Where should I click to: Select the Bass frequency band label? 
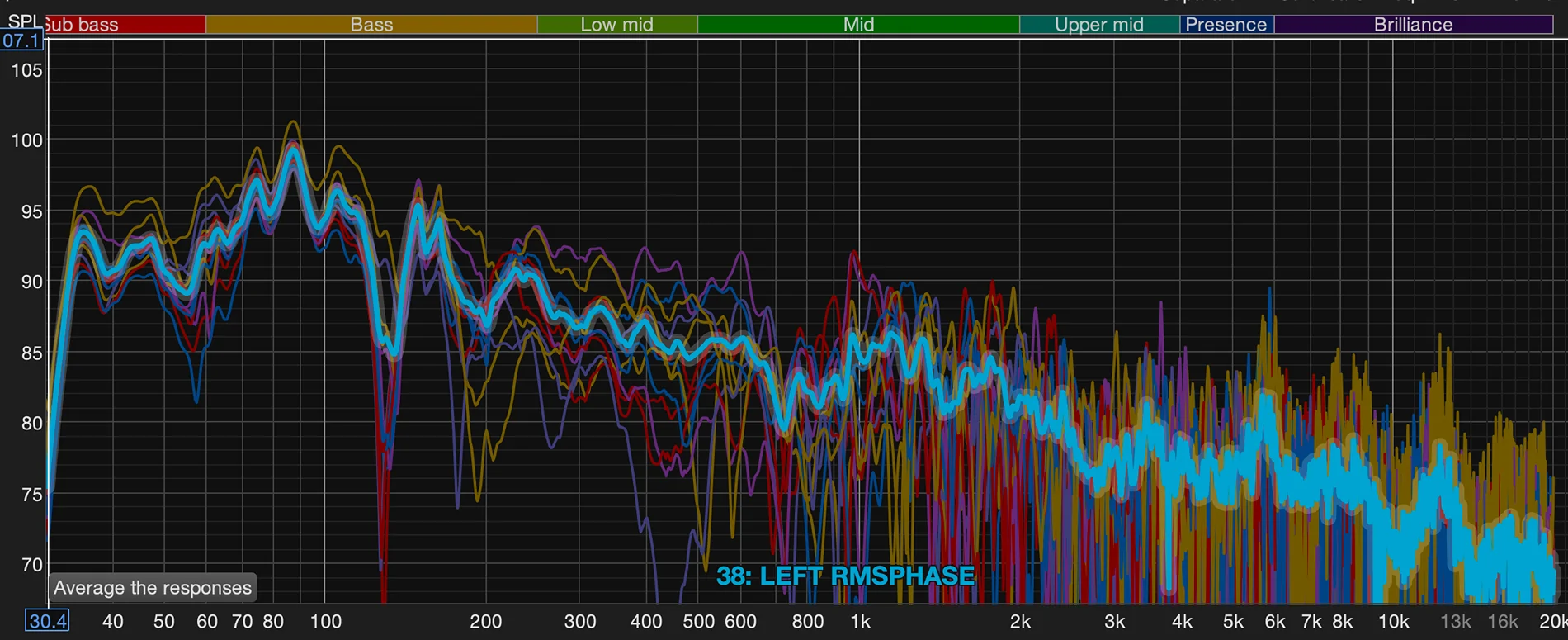tap(371, 25)
